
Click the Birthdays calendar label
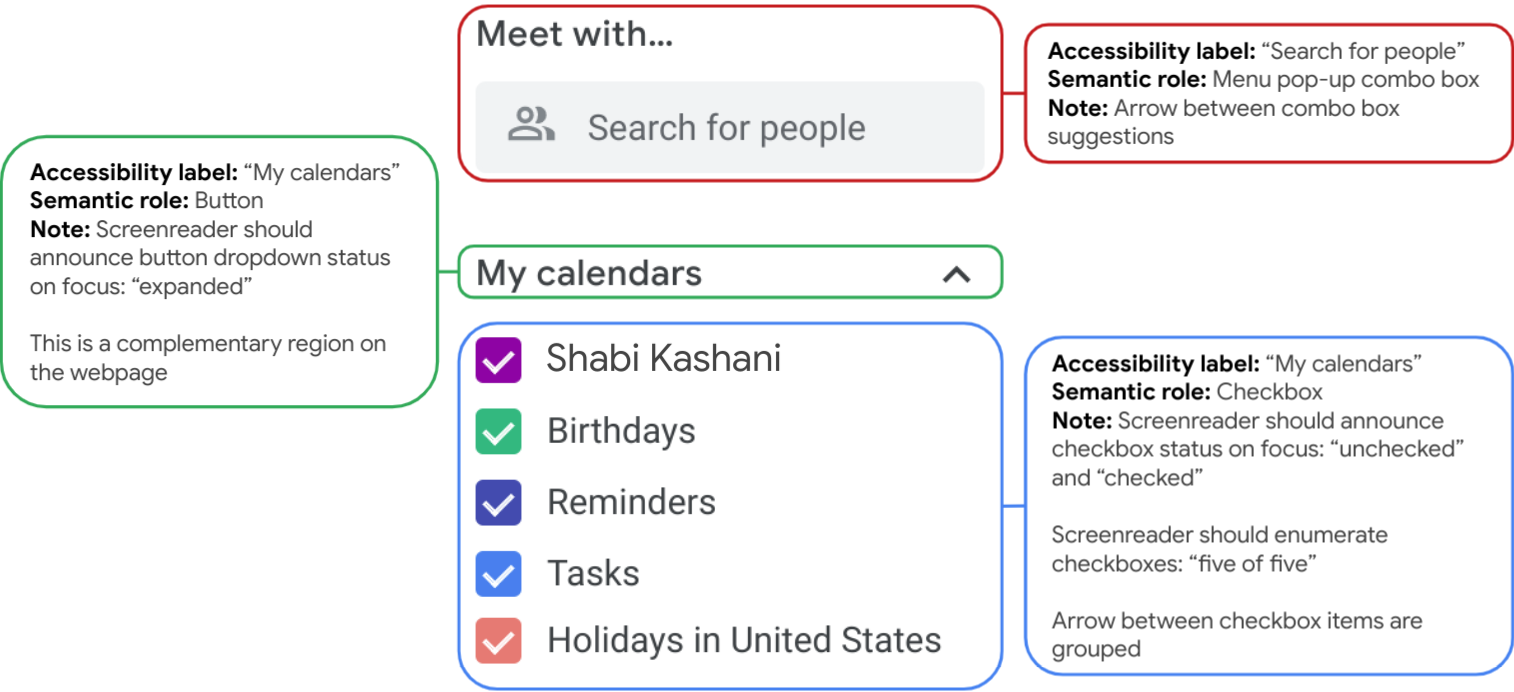click(x=621, y=431)
